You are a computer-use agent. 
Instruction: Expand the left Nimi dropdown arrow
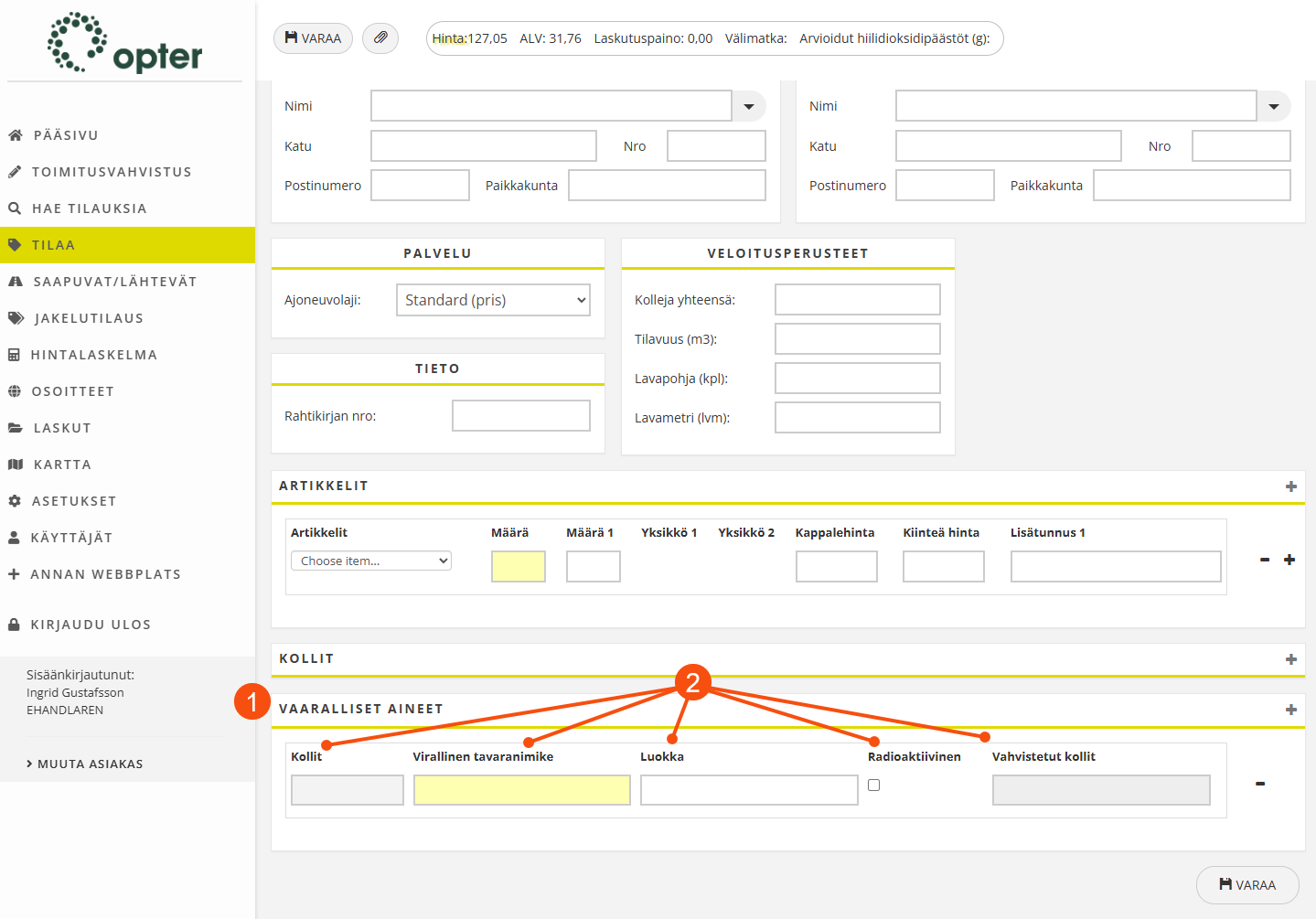tap(749, 106)
